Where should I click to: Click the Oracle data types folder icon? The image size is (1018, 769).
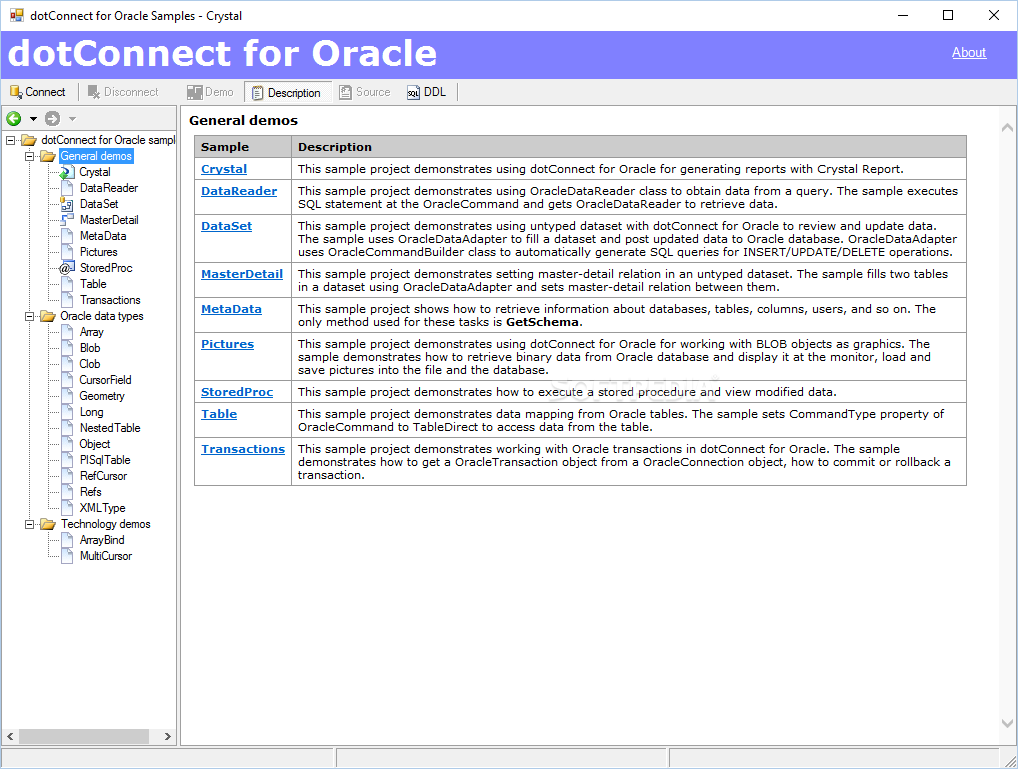point(47,316)
